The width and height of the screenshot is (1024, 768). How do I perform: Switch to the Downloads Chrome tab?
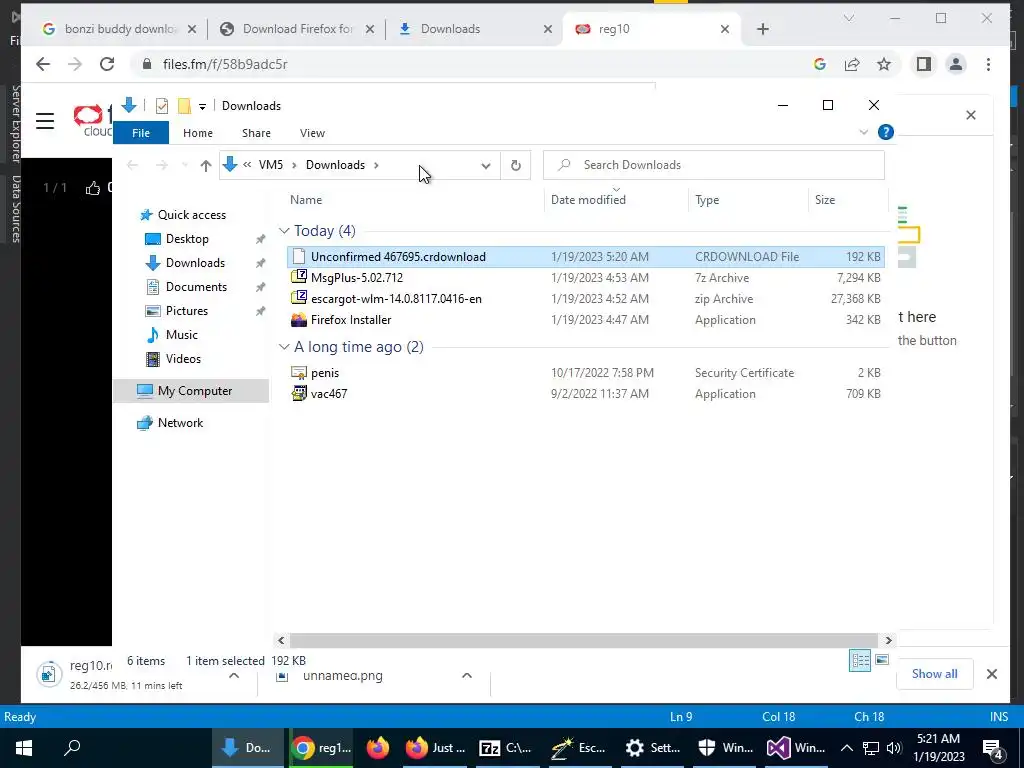coord(475,29)
